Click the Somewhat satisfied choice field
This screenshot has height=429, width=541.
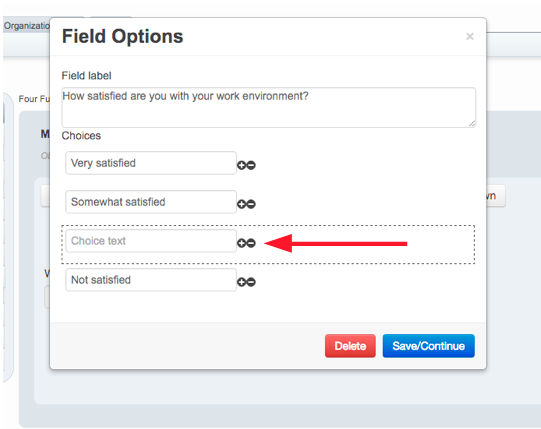coord(151,202)
